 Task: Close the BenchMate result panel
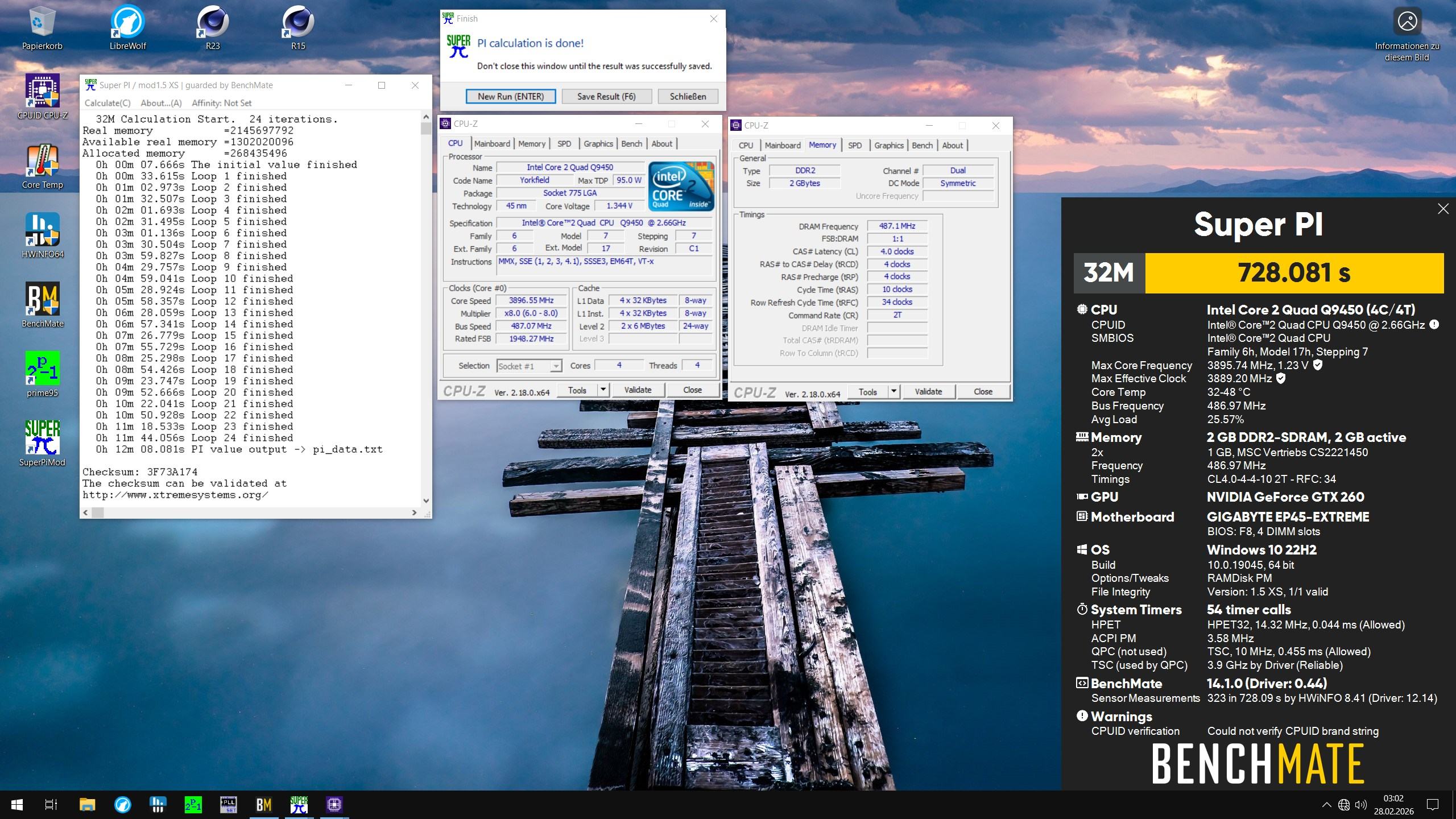(1443, 209)
